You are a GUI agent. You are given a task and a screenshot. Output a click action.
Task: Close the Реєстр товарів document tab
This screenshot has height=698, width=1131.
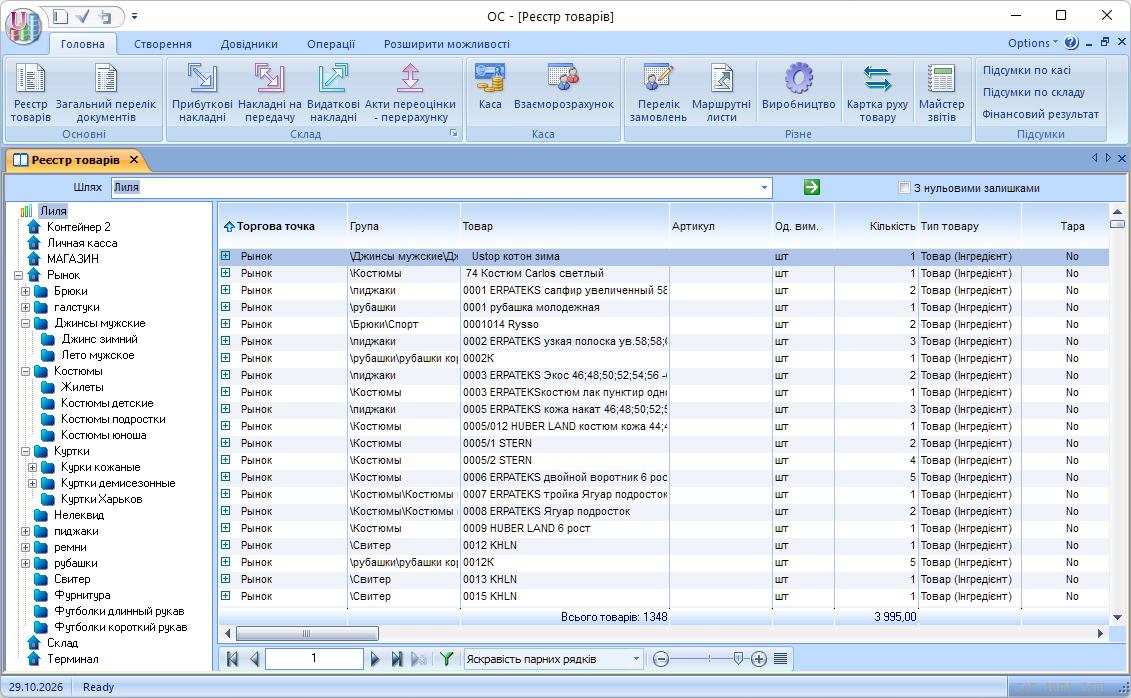[x=133, y=160]
